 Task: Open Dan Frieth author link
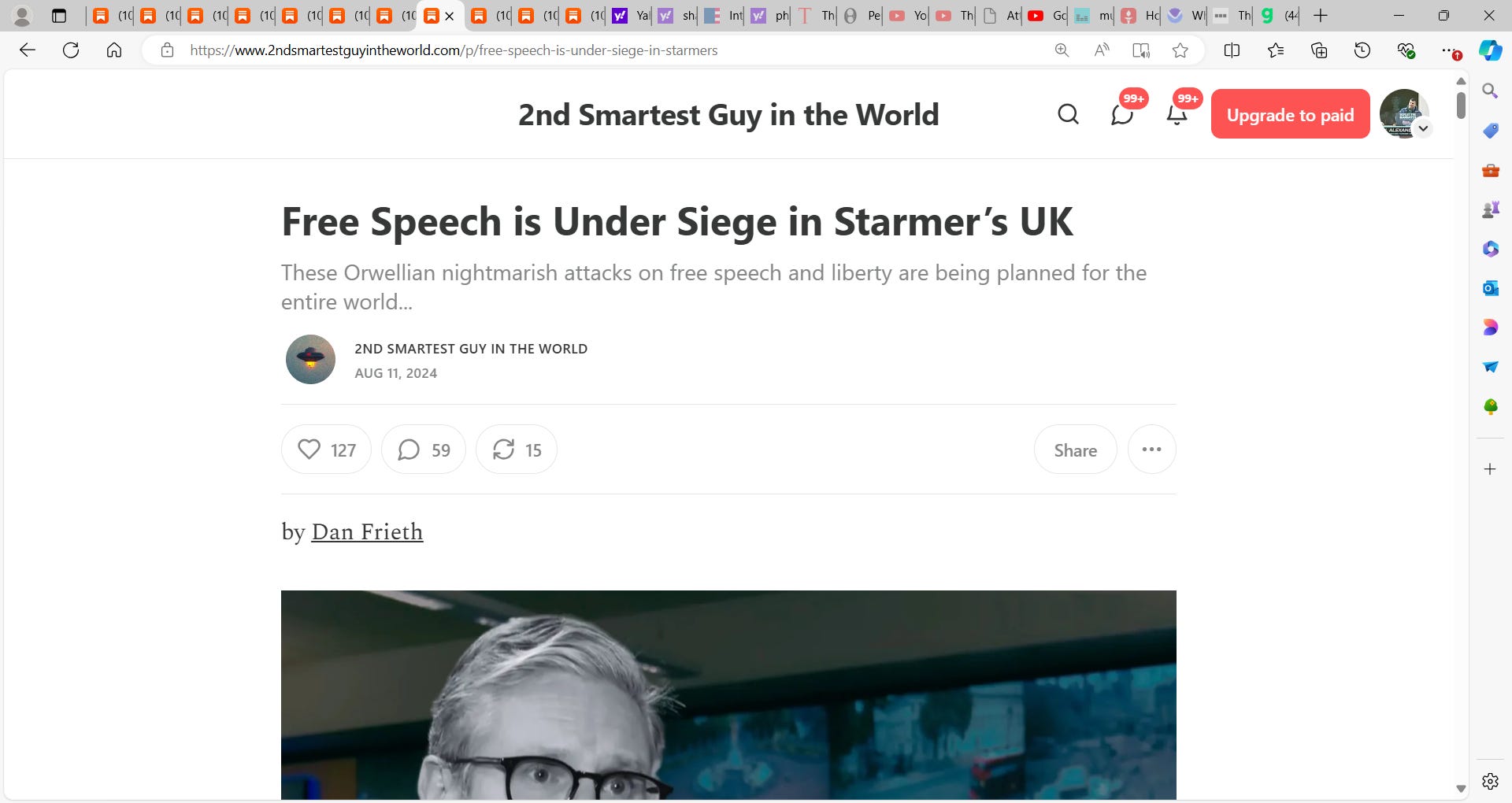point(367,532)
